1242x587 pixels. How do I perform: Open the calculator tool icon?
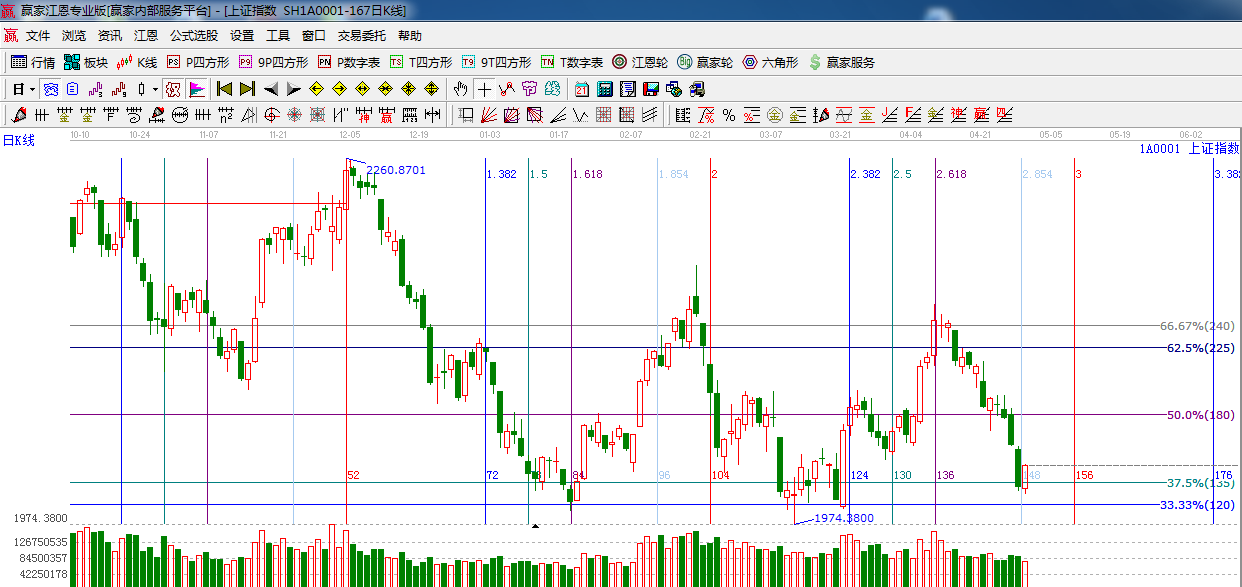604,89
